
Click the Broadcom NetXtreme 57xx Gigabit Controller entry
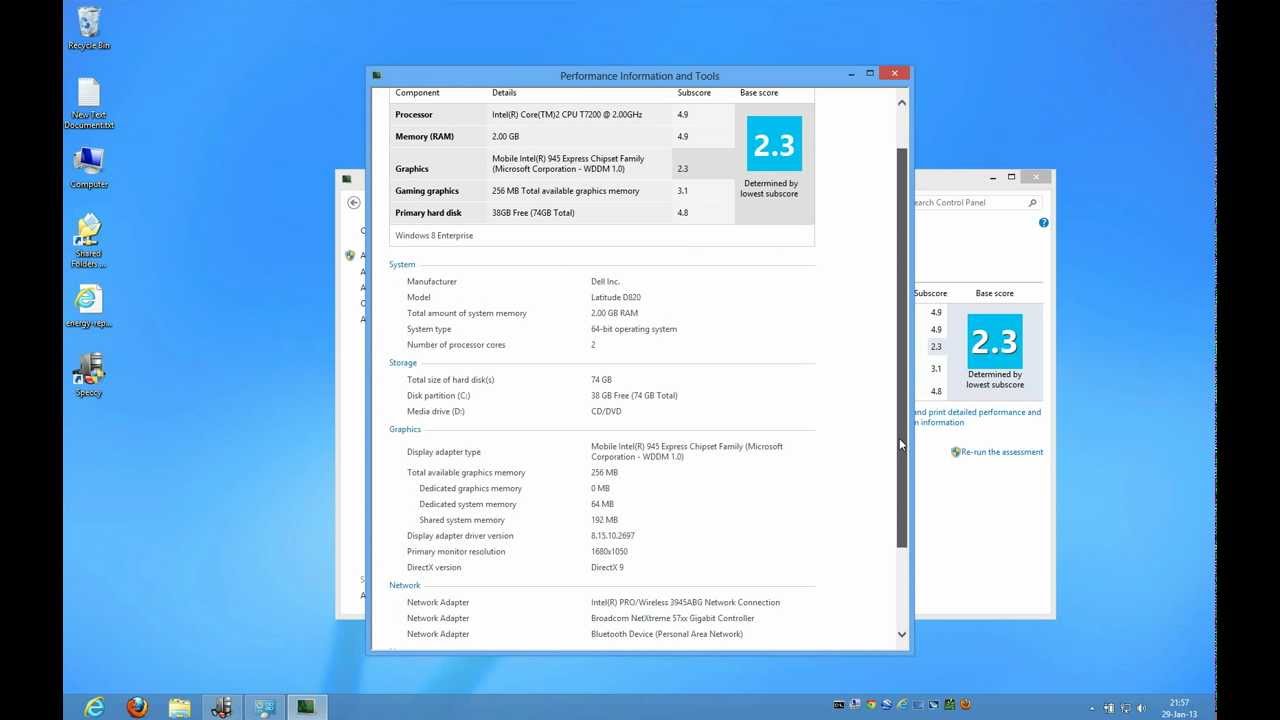[x=673, y=619]
